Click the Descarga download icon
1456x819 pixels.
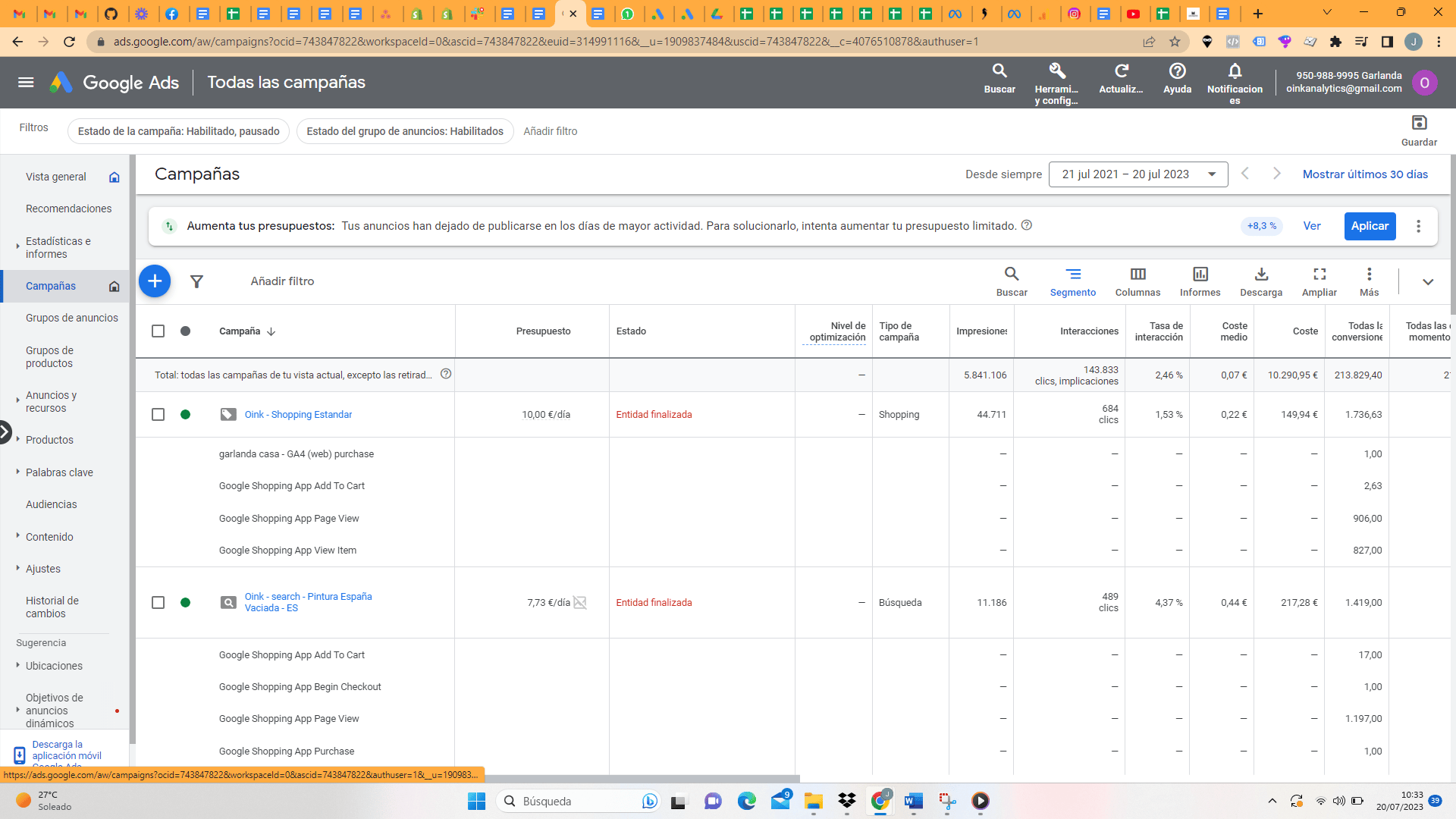coord(1261,281)
